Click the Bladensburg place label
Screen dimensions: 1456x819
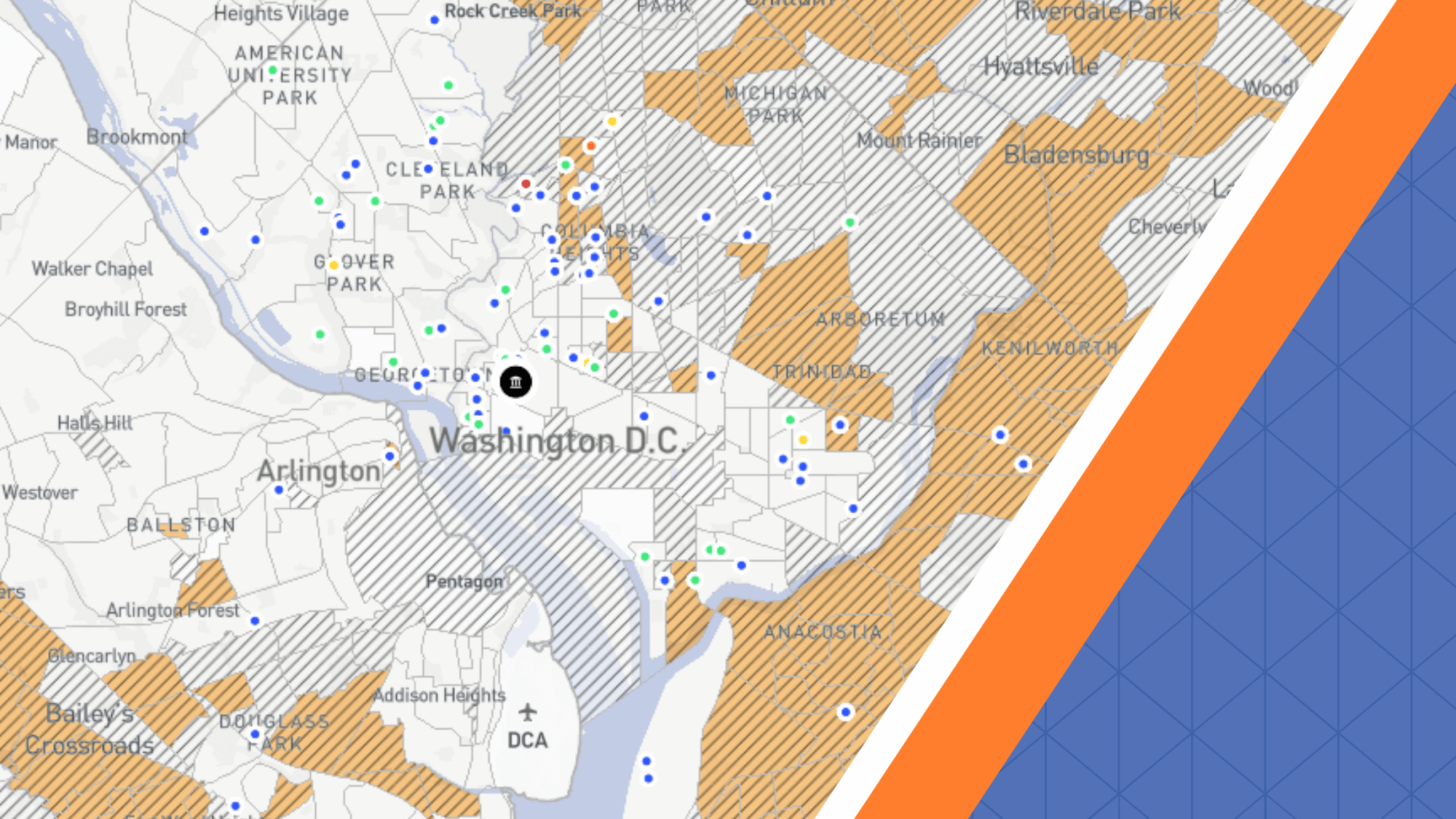pos(1076,155)
